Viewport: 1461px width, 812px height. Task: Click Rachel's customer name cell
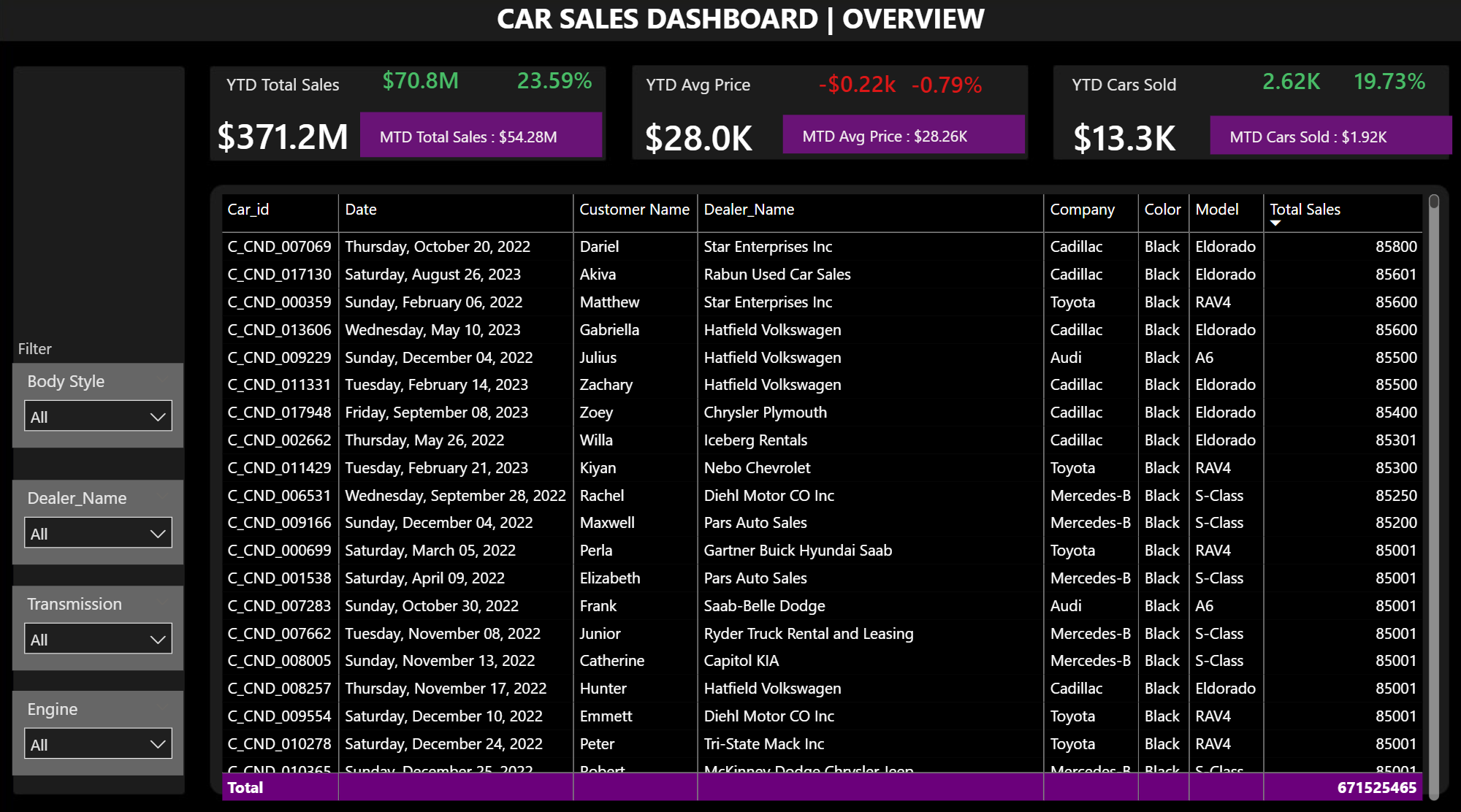click(x=601, y=496)
